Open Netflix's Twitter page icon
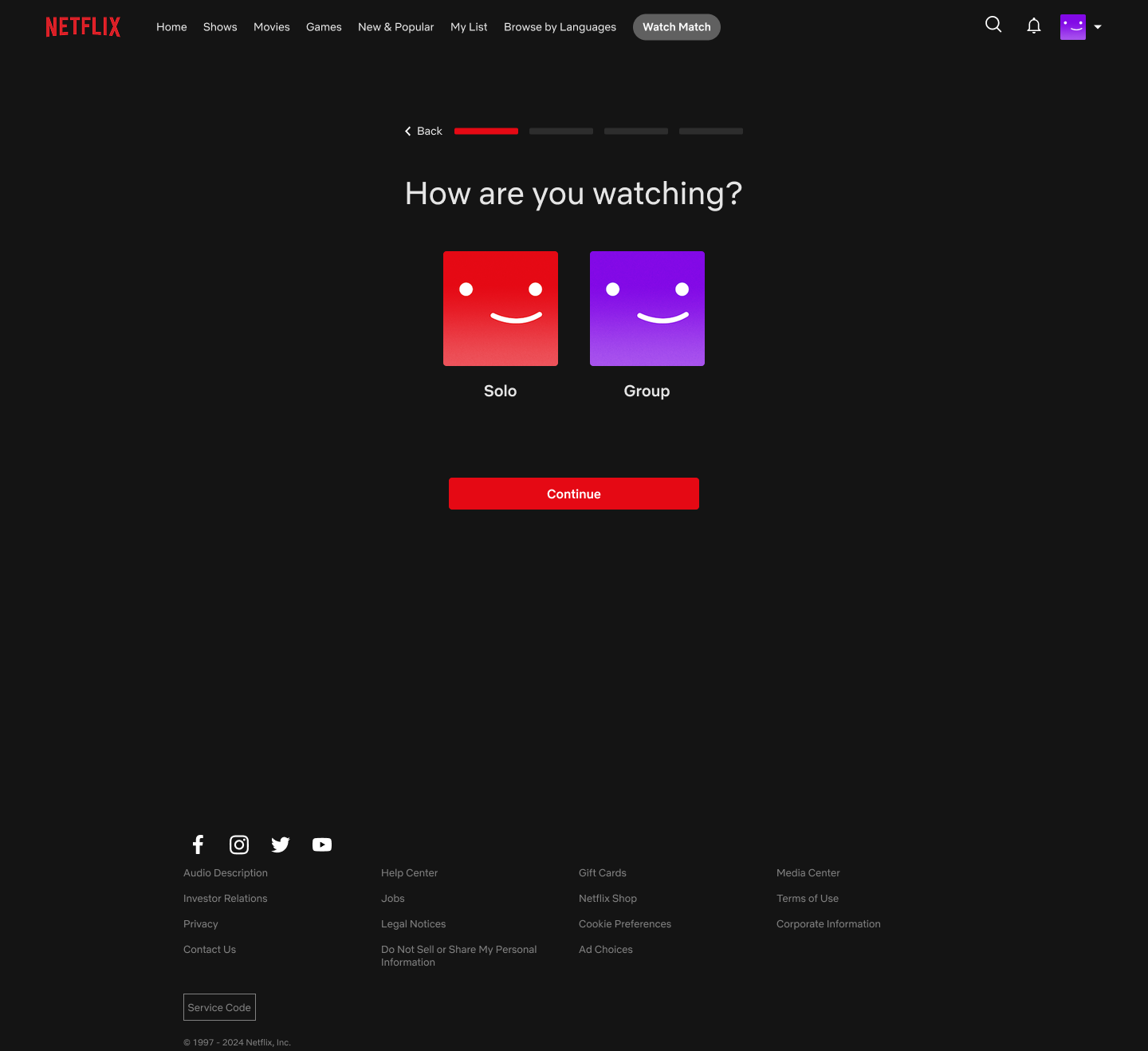This screenshot has width=1148, height=1051. (x=281, y=844)
